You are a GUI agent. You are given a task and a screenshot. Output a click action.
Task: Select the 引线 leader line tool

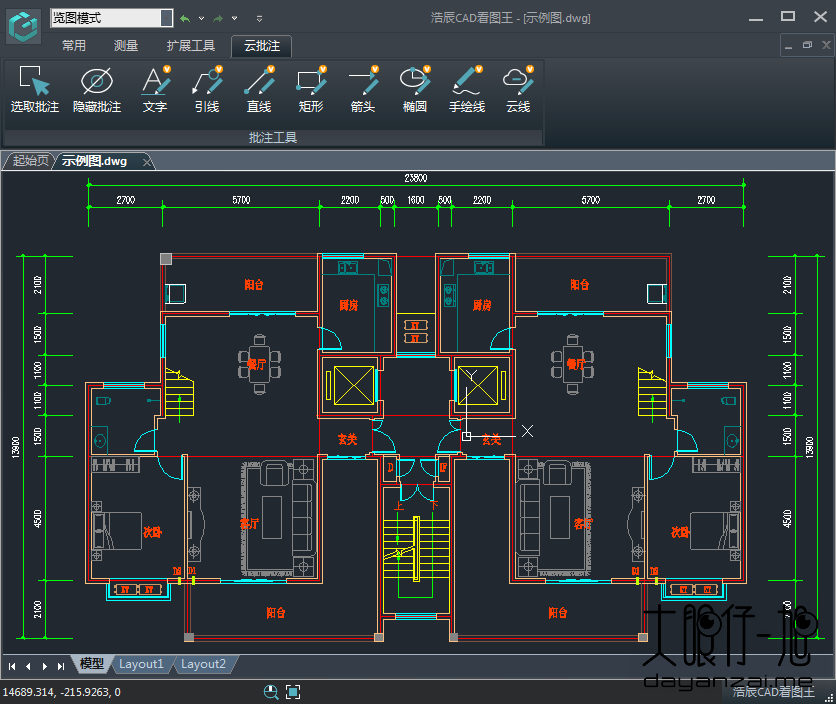[206, 89]
